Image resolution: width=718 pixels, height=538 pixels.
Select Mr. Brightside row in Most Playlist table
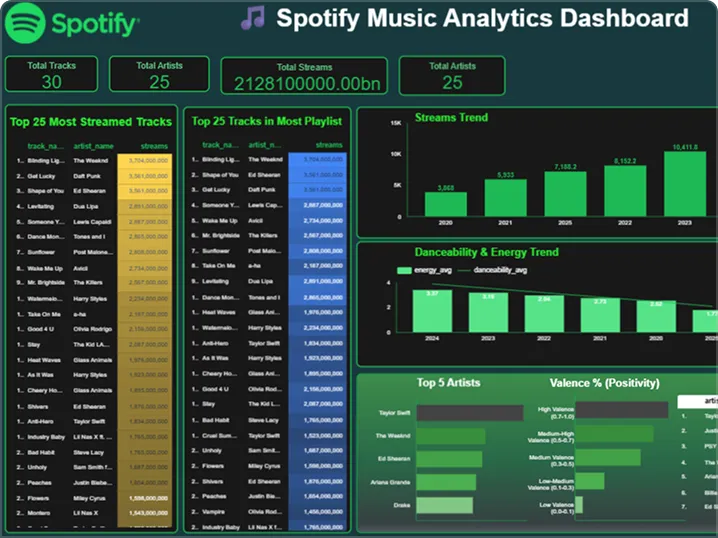269,235
